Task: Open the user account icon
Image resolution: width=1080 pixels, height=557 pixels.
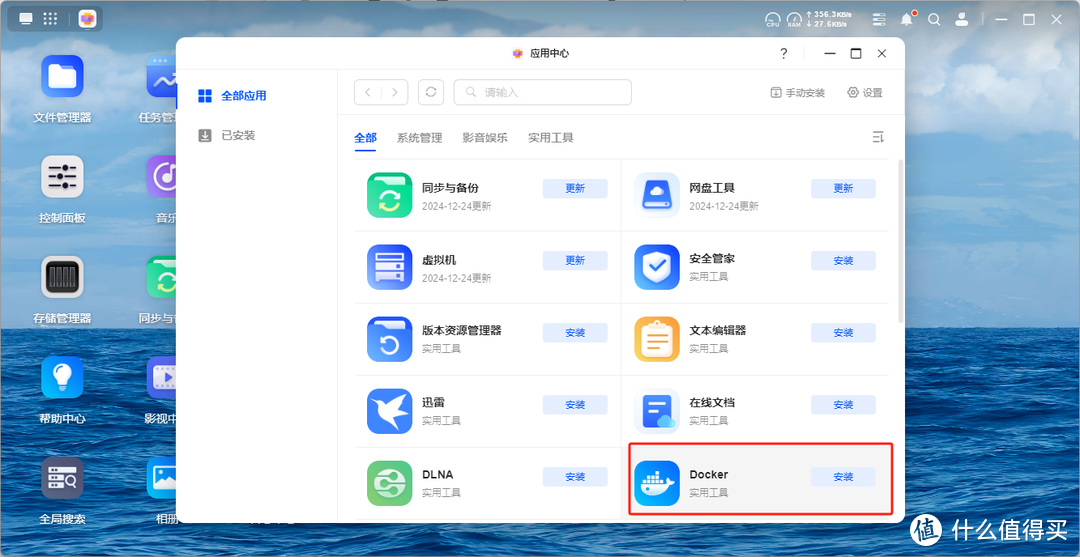Action: point(963,19)
